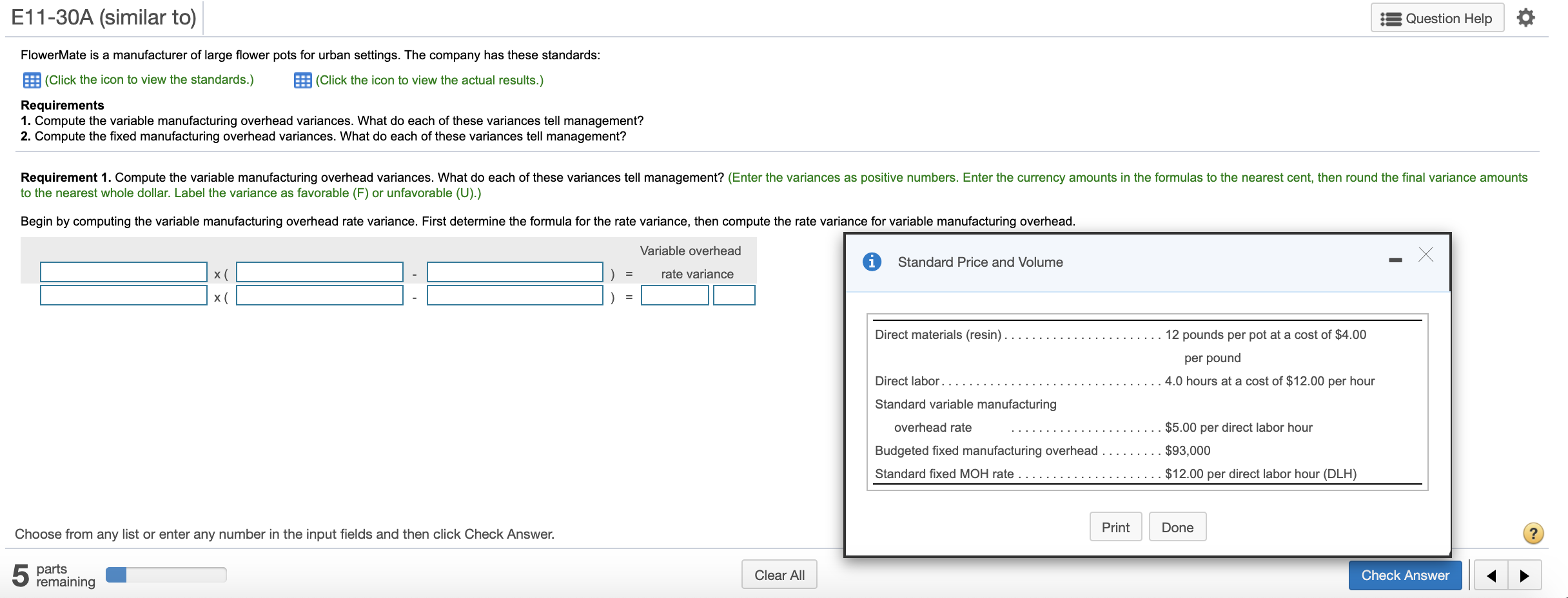Screen dimensions: 1568x598
Task: Click the variance amount result field
Action: (675, 295)
